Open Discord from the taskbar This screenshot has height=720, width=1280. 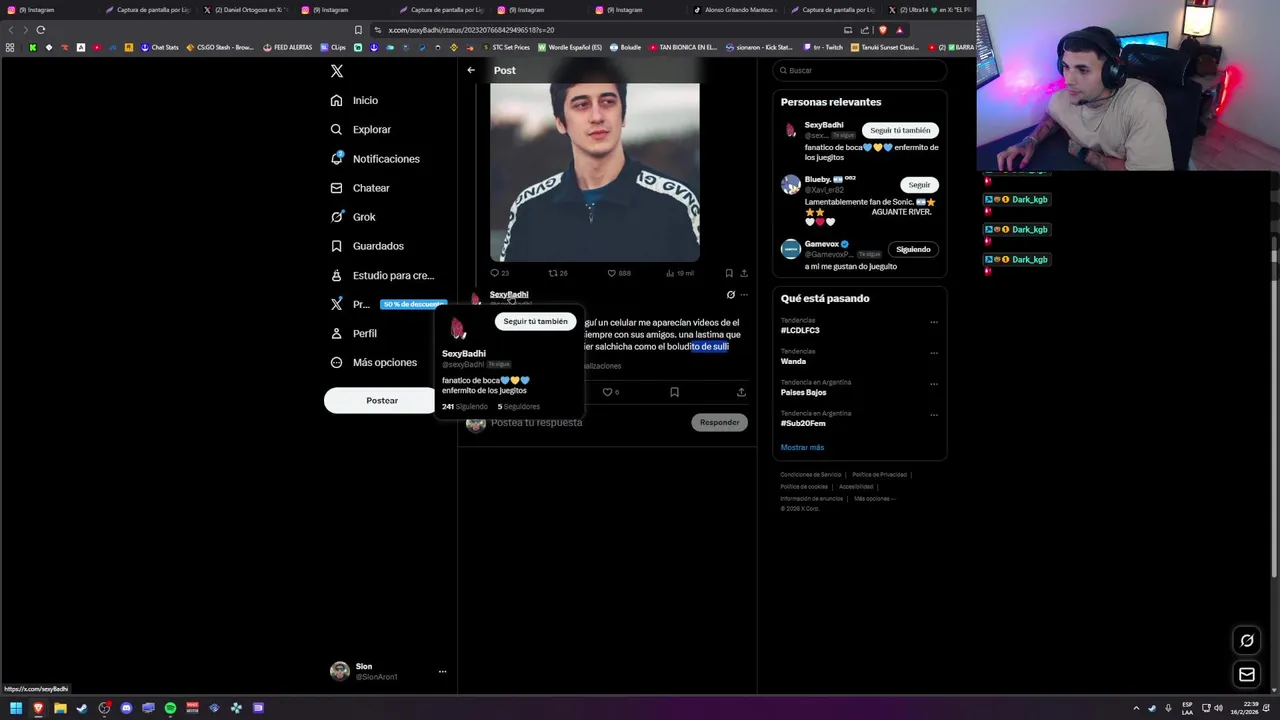pos(126,708)
